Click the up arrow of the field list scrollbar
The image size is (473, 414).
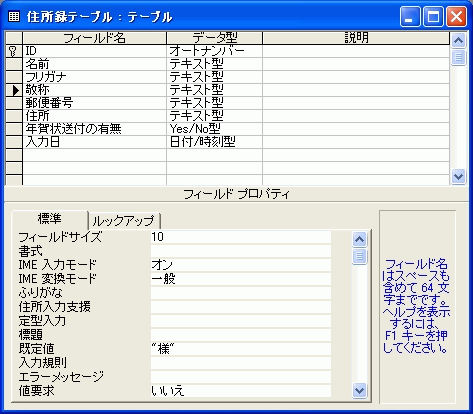[458, 41]
